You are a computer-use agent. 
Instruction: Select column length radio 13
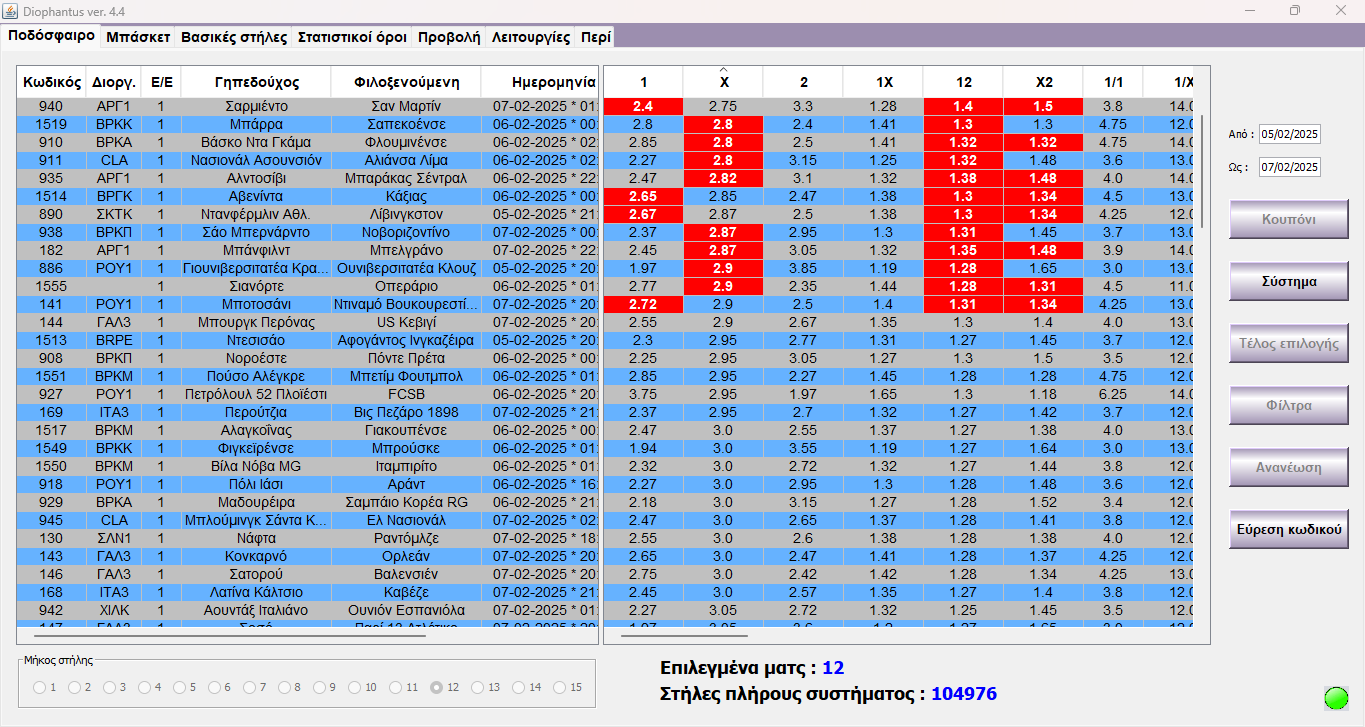[x=477, y=687]
